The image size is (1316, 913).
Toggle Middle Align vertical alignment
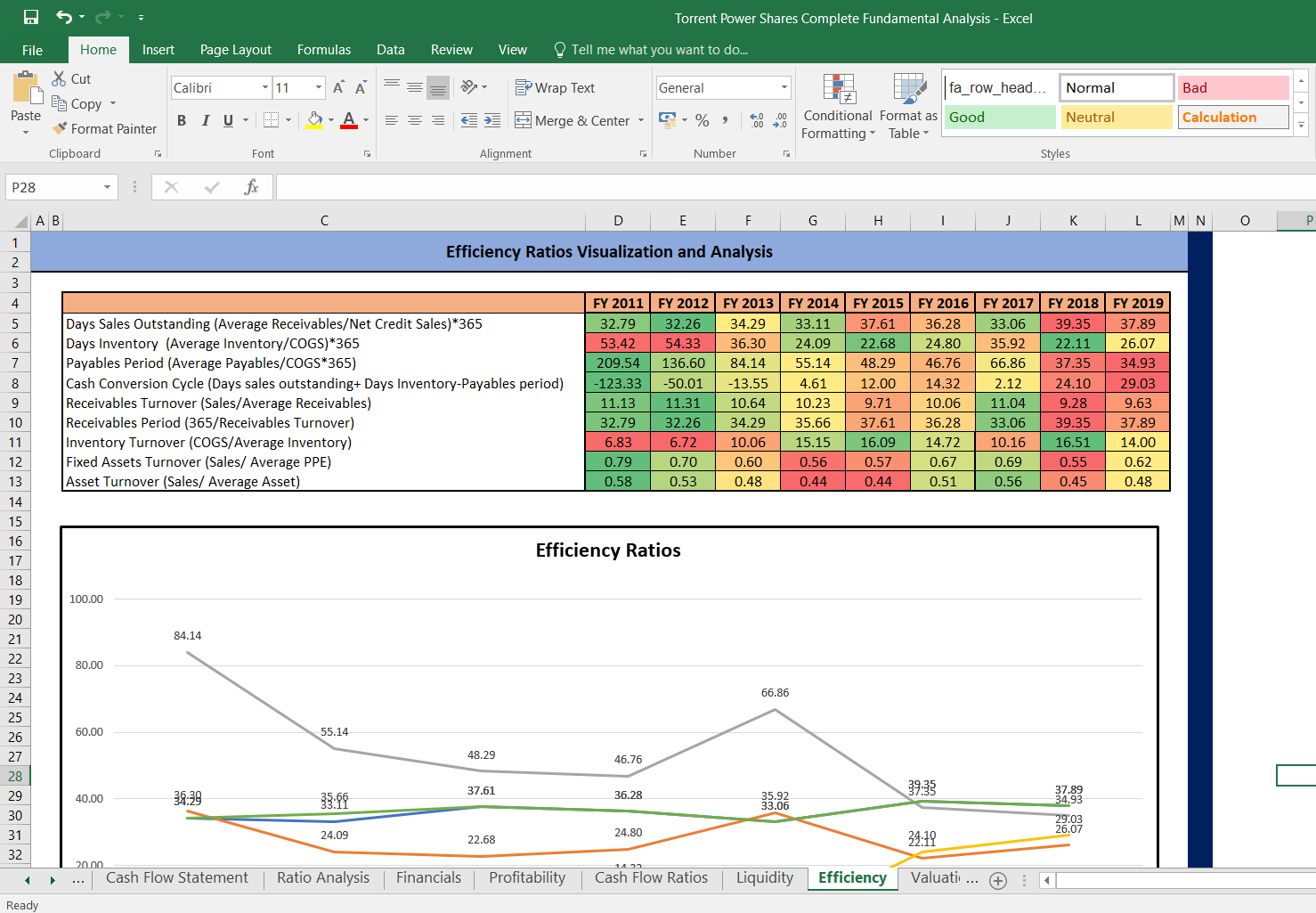tap(415, 86)
